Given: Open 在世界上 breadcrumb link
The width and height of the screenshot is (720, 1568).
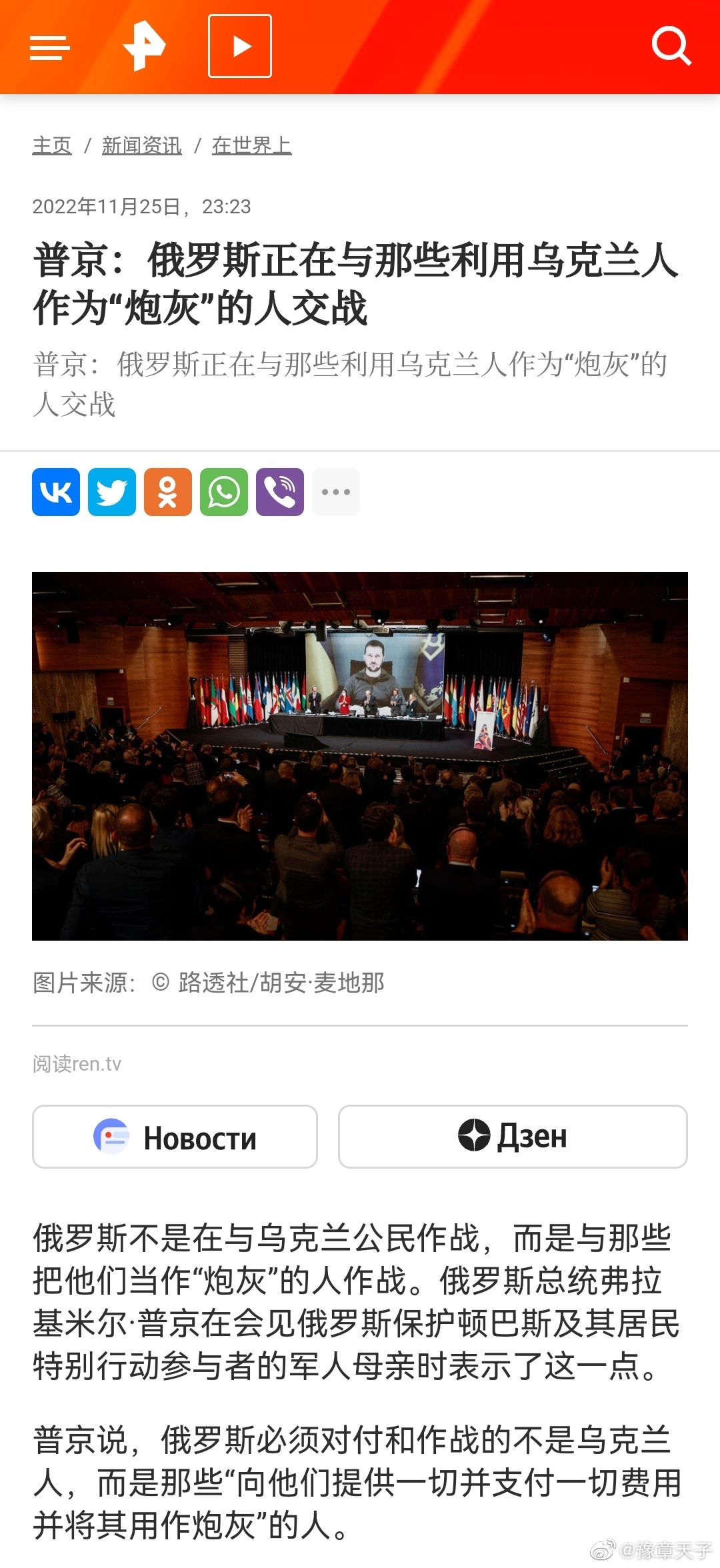Looking at the screenshot, I should pyautogui.click(x=251, y=145).
